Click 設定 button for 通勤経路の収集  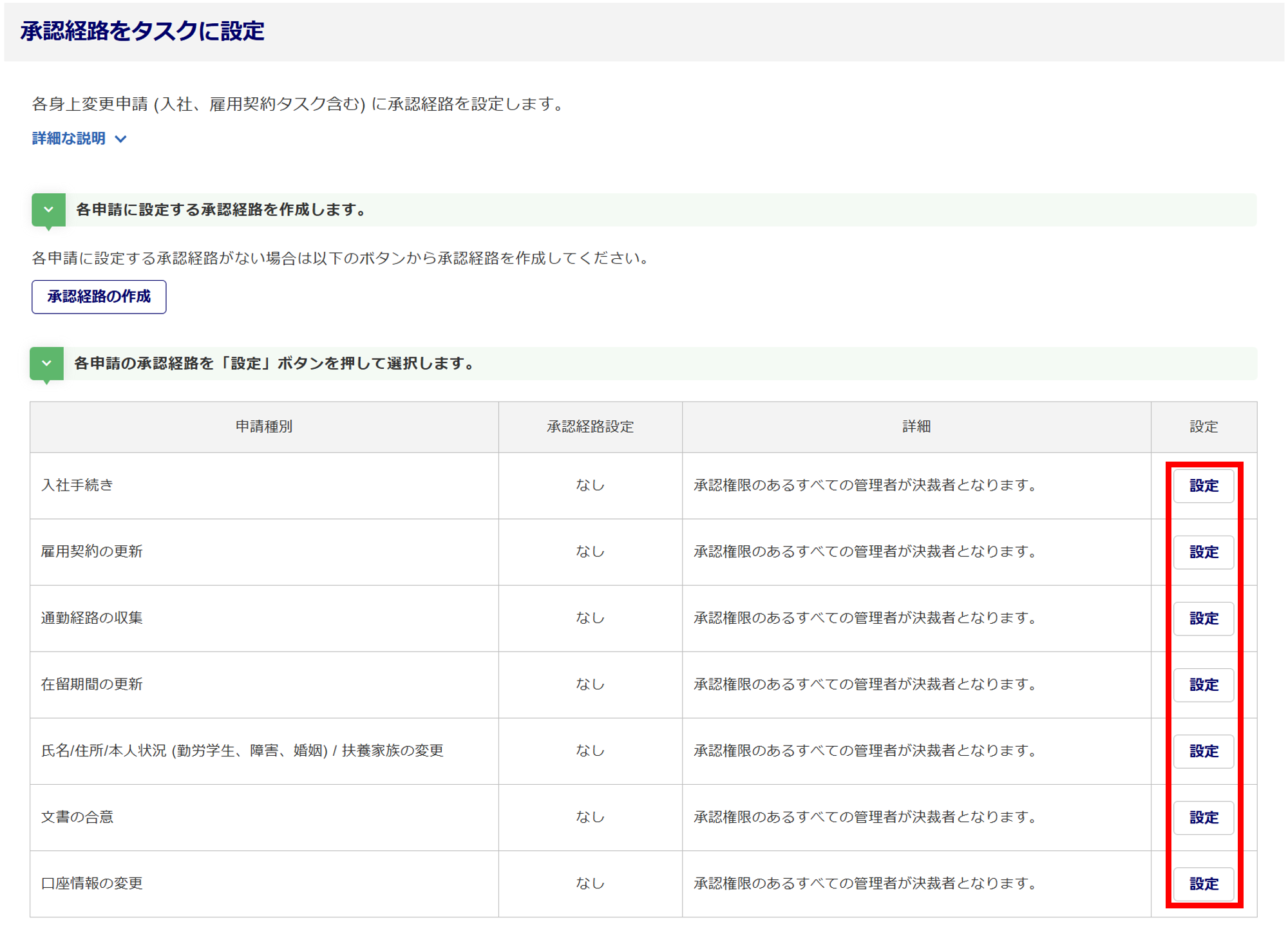(x=1202, y=619)
